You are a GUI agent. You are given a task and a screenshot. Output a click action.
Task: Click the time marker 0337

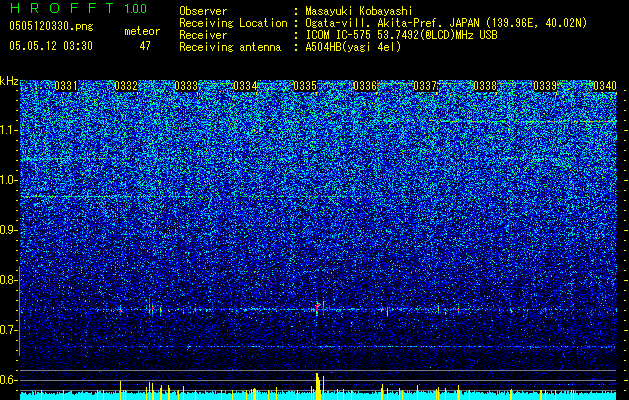pos(425,86)
